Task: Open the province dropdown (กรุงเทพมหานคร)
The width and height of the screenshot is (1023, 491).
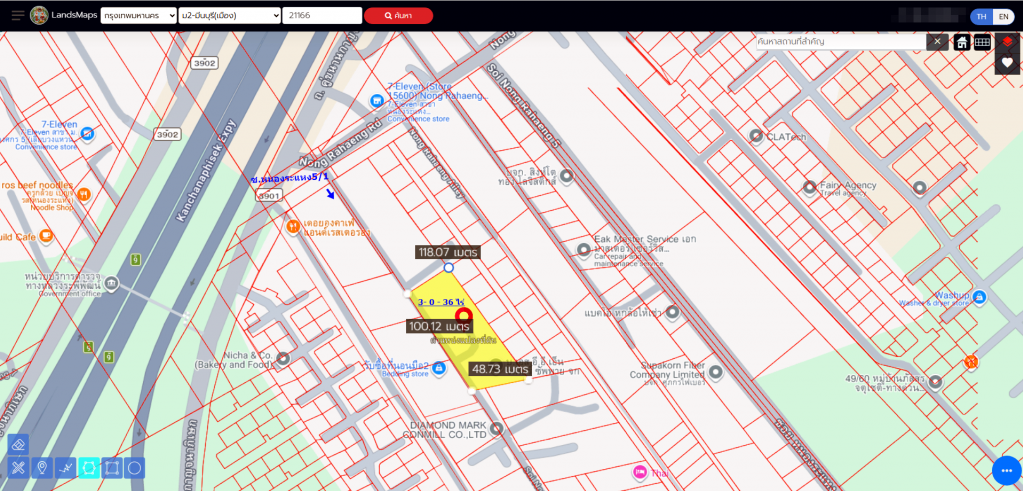Action: 138,16
